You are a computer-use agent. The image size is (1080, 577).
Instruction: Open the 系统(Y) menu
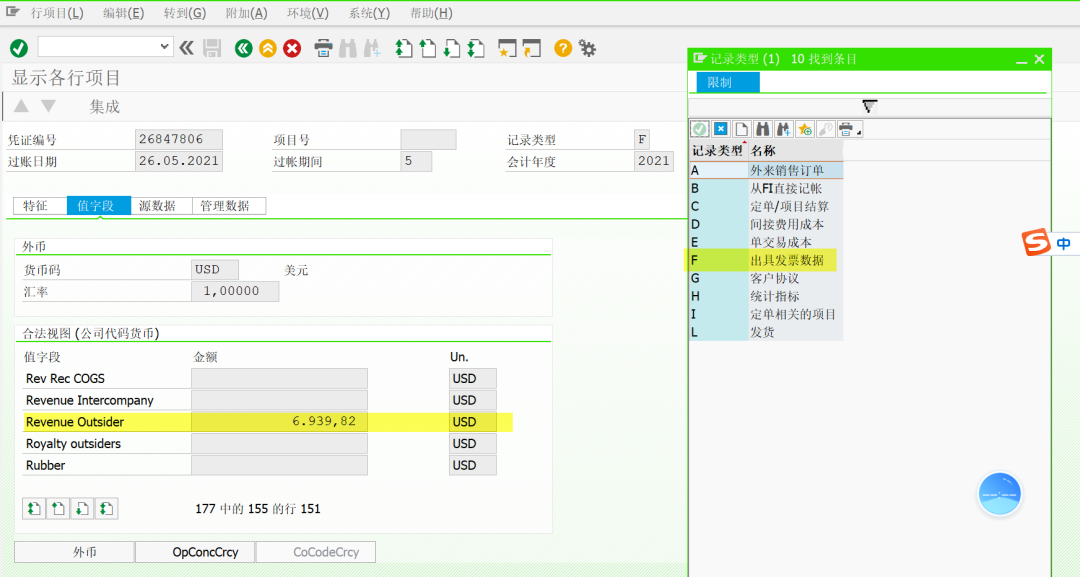point(369,13)
